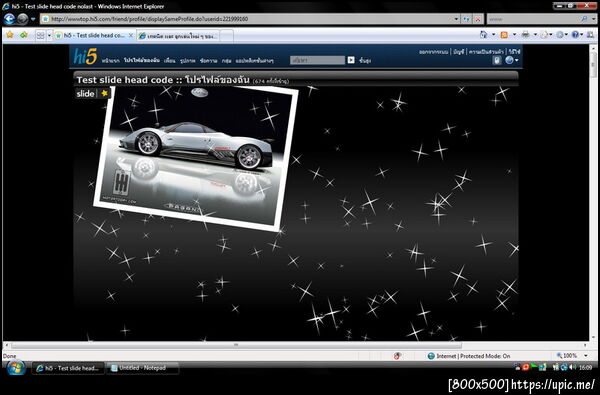Open the globe language selector dropdown

(x=512, y=60)
